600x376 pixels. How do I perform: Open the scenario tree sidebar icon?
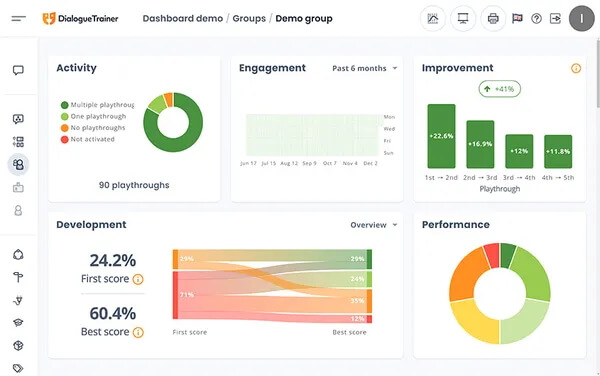coord(18,142)
